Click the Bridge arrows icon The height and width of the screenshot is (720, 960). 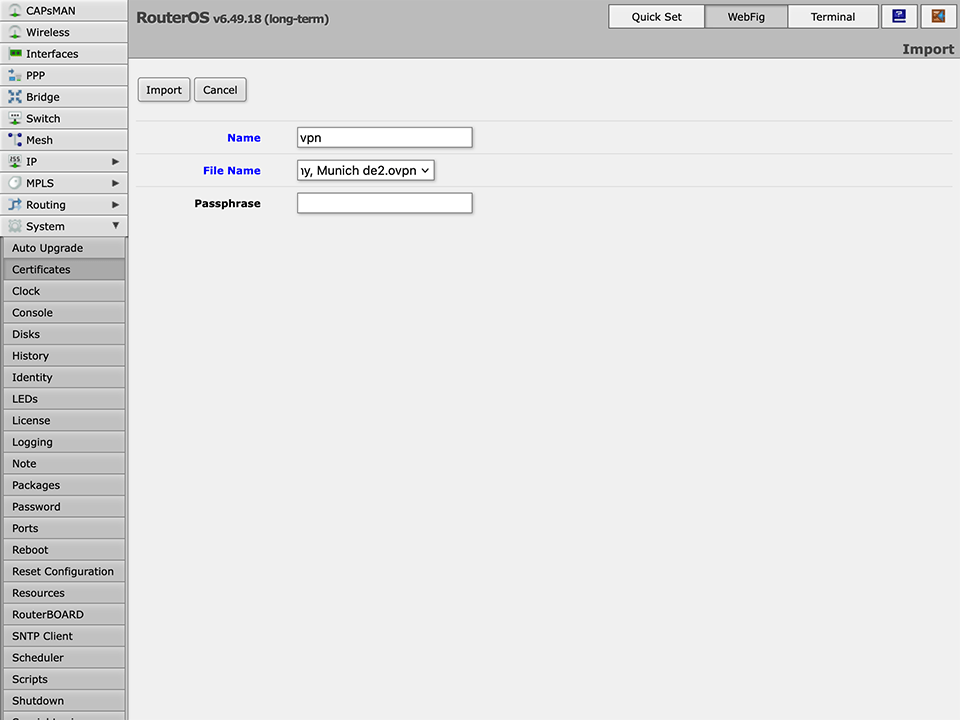15,97
